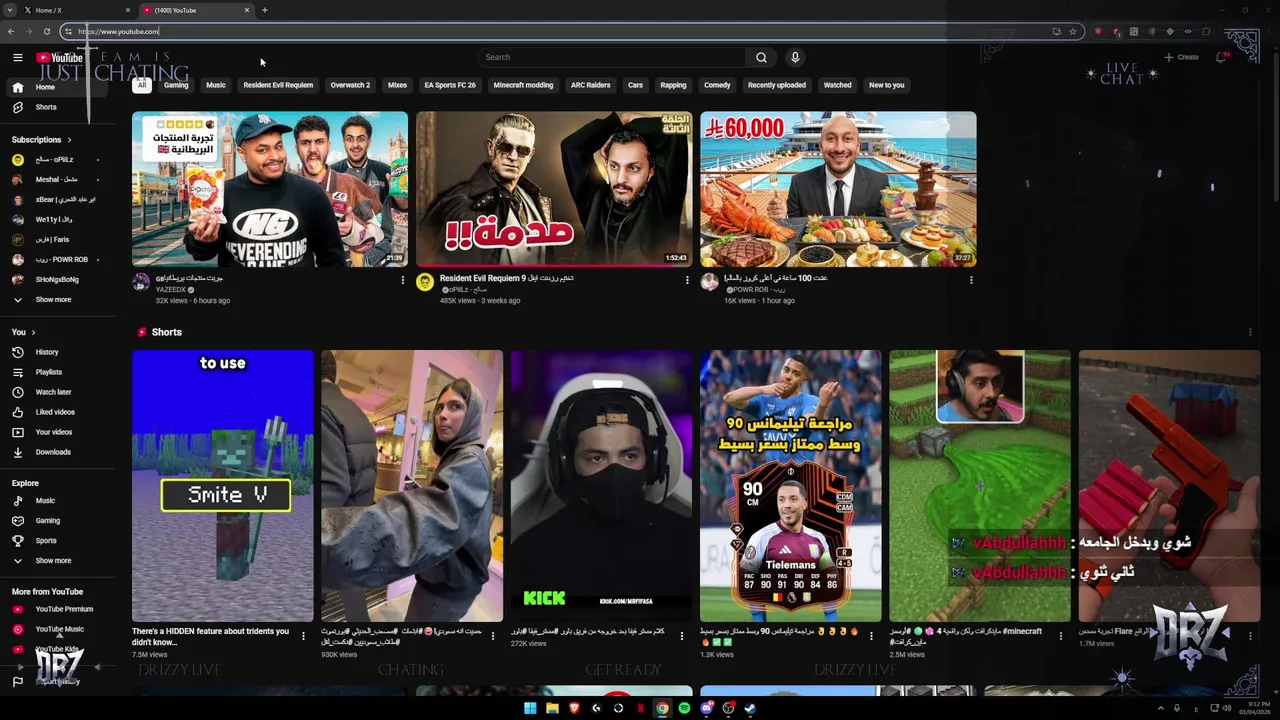Open Shorts shelf options menu
1280x720 pixels.
[1250, 332]
